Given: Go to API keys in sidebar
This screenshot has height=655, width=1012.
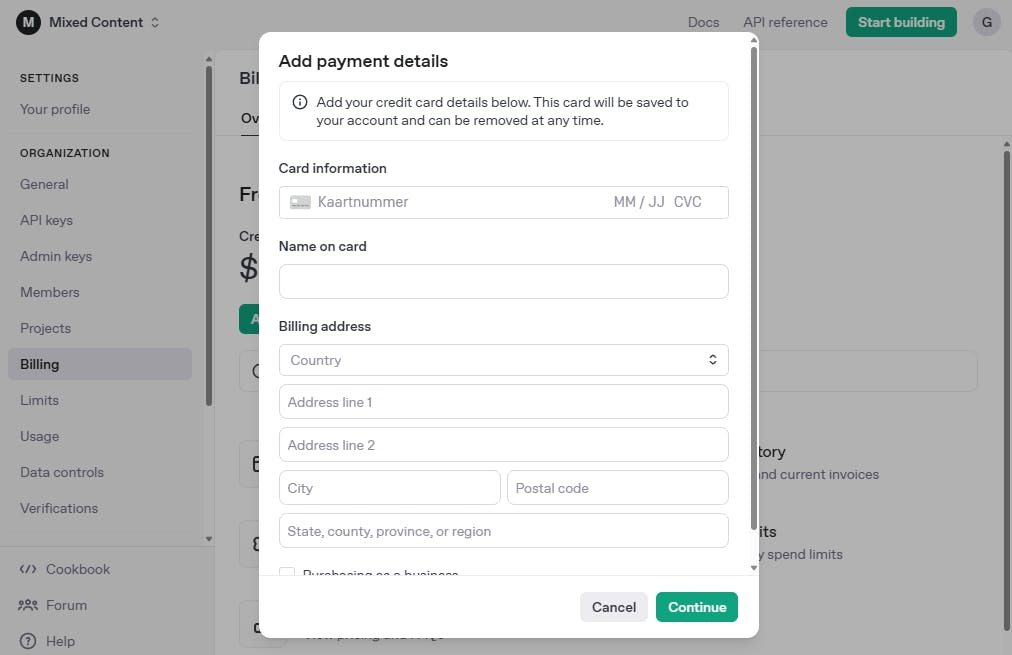Looking at the screenshot, I should 46,220.
